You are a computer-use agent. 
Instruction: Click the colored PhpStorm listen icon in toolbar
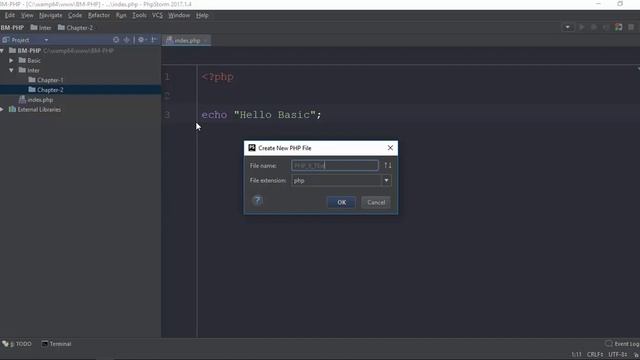(619, 27)
